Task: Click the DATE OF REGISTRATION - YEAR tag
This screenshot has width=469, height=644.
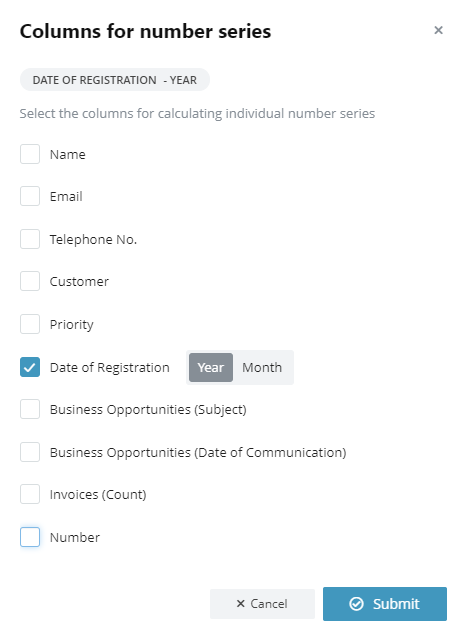Action: (115, 80)
